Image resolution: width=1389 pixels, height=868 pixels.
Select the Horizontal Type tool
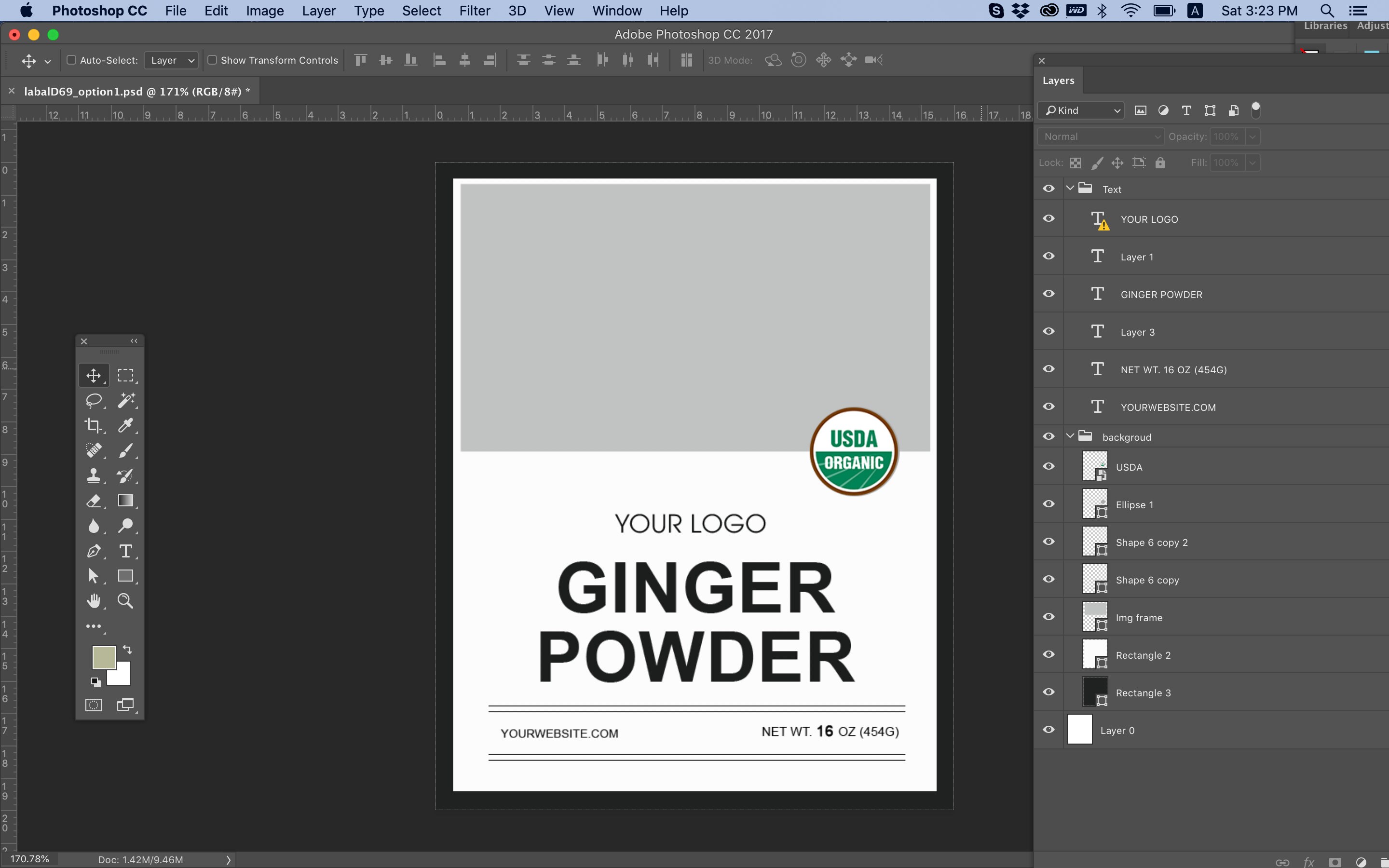tap(126, 551)
